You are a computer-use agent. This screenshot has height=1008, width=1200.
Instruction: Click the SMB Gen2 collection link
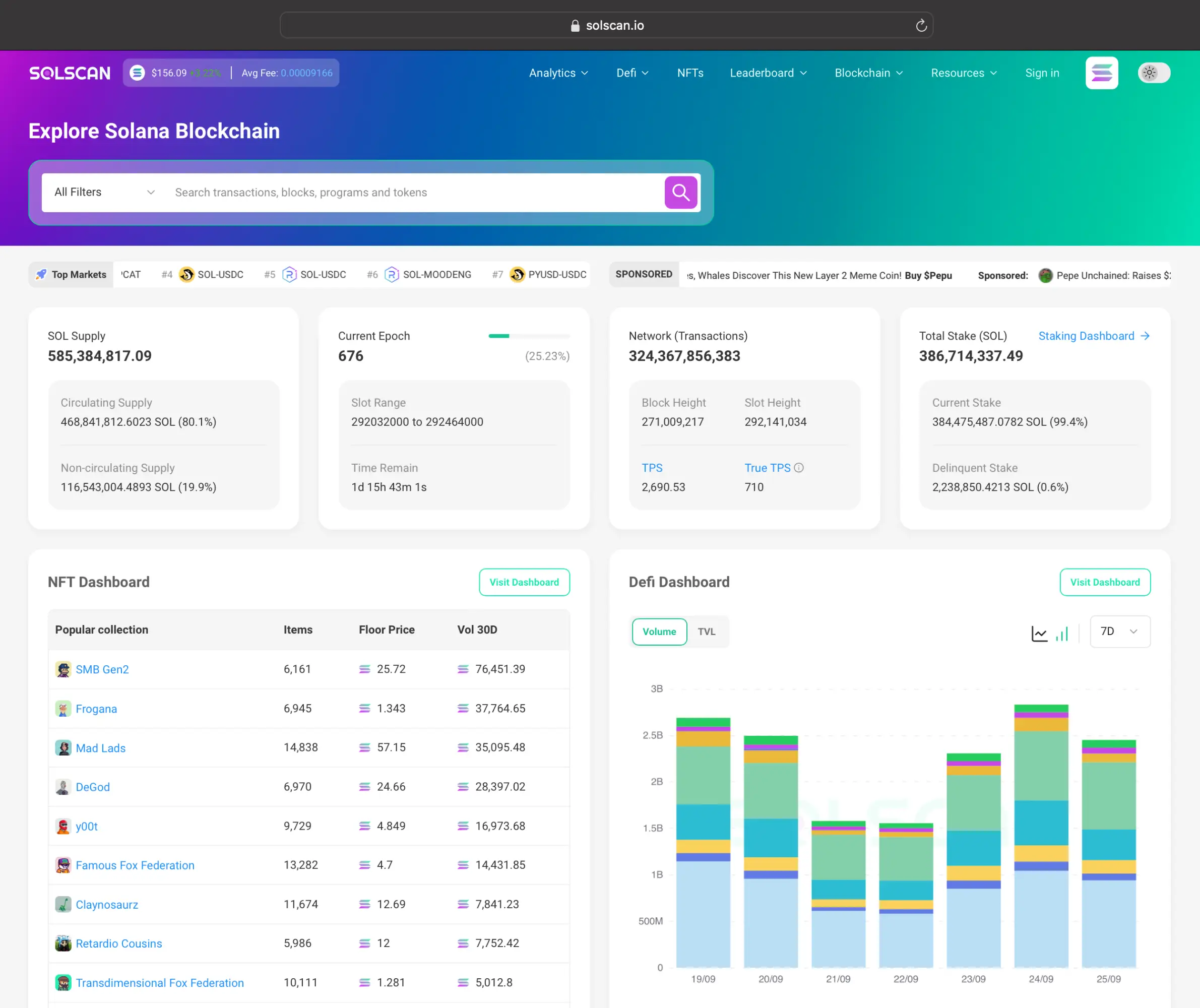[x=103, y=669]
